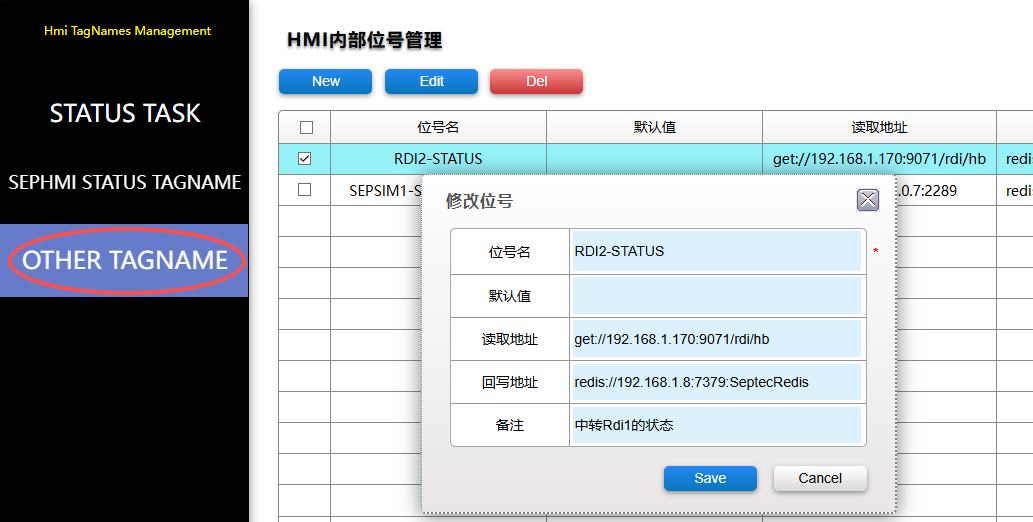This screenshot has width=1033, height=522.
Task: Uncheck the RDI2-STATUS row checkbox
Action: 305,158
